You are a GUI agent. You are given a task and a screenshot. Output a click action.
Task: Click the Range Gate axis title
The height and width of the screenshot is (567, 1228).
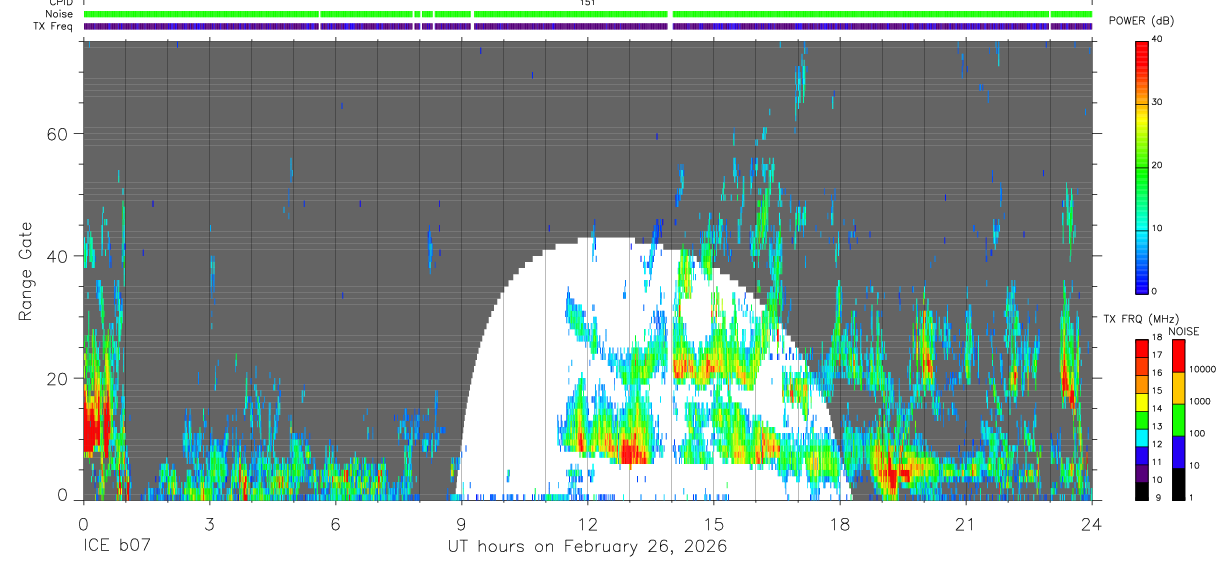25,271
